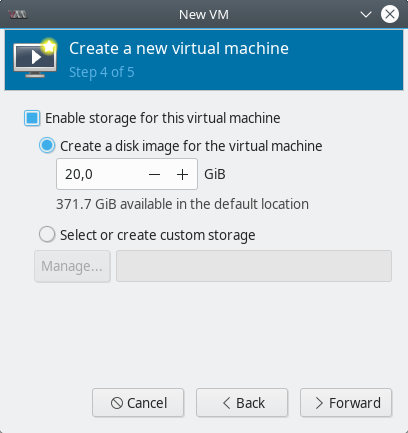
Task: Close the New VM dialog window
Action: [390, 14]
